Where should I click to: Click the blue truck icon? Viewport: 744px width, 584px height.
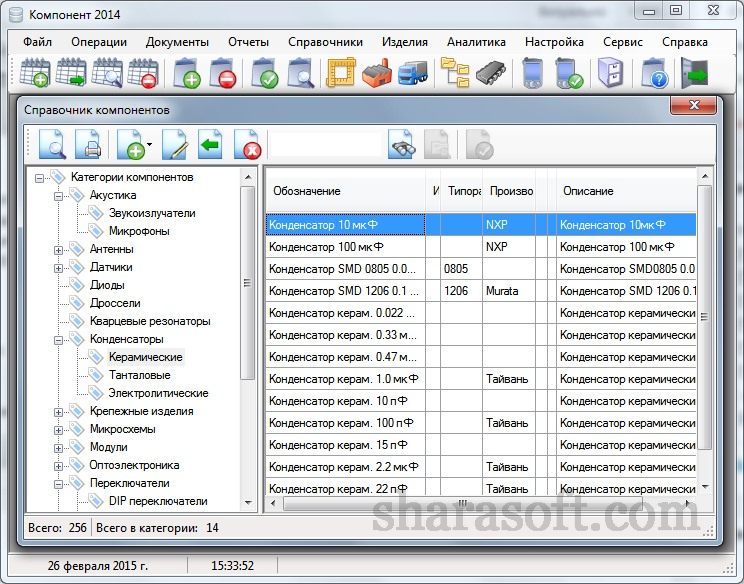(413, 73)
